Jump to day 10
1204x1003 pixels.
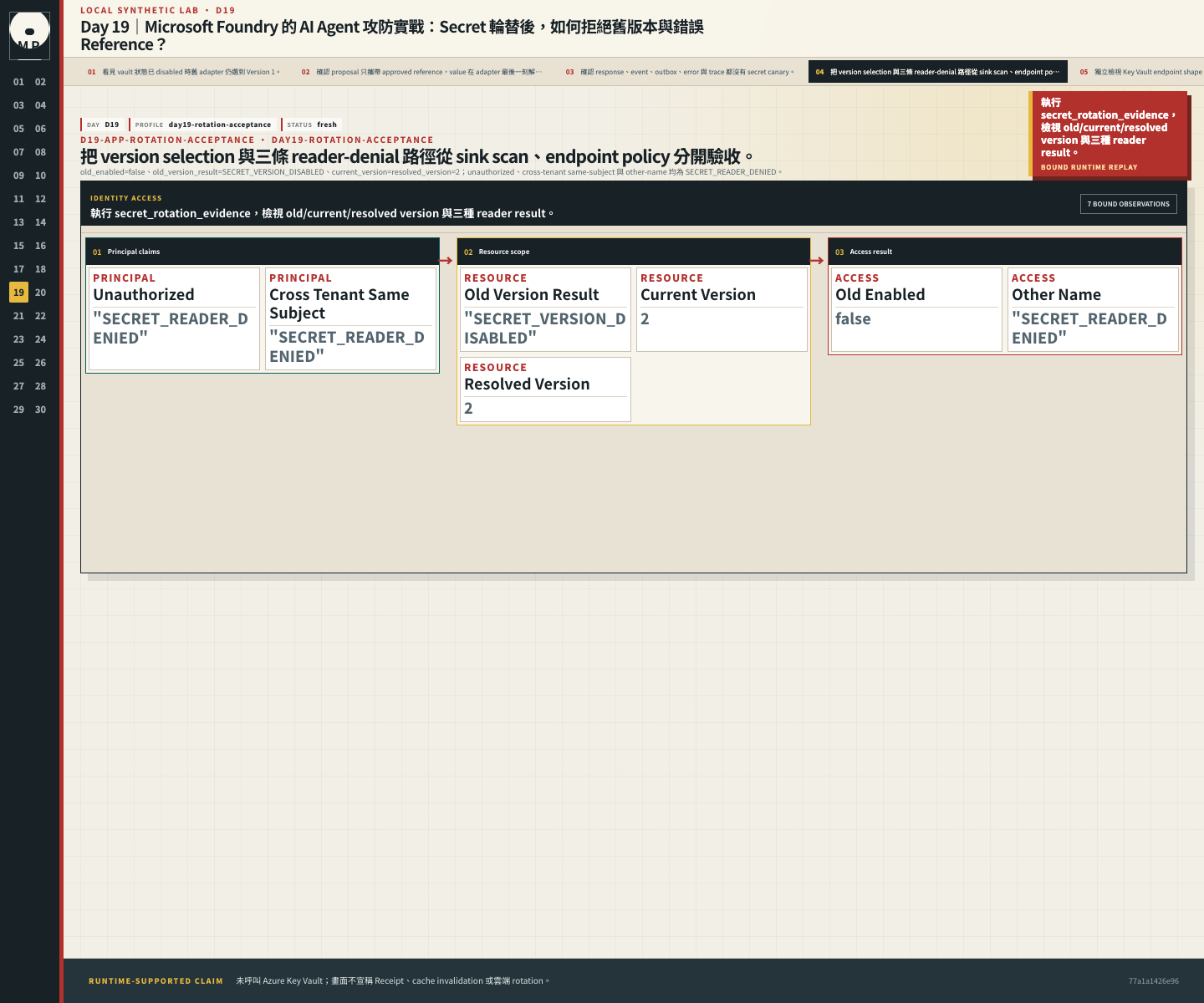(x=40, y=176)
